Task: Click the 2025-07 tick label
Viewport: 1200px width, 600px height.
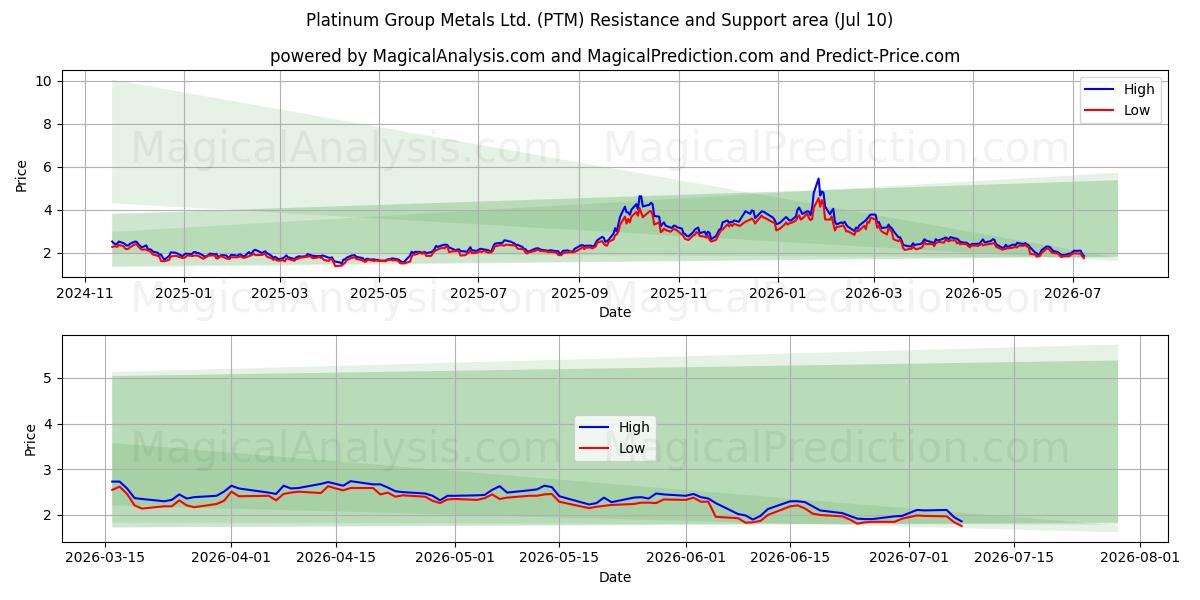Action: tap(479, 293)
